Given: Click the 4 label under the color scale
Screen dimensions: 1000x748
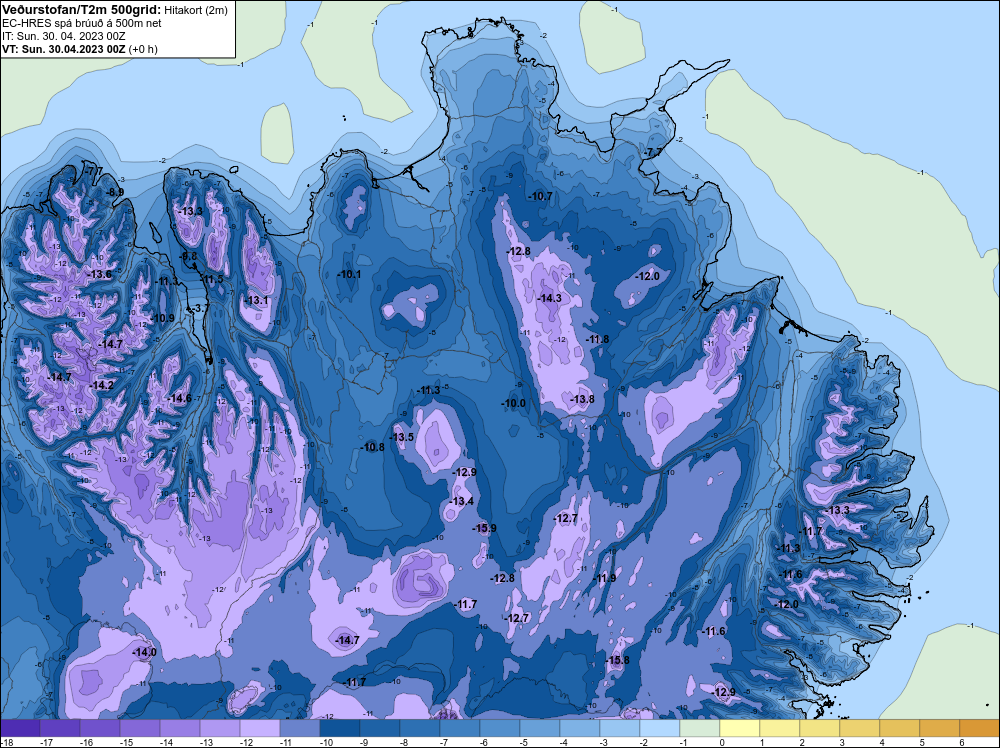Looking at the screenshot, I should [882, 742].
